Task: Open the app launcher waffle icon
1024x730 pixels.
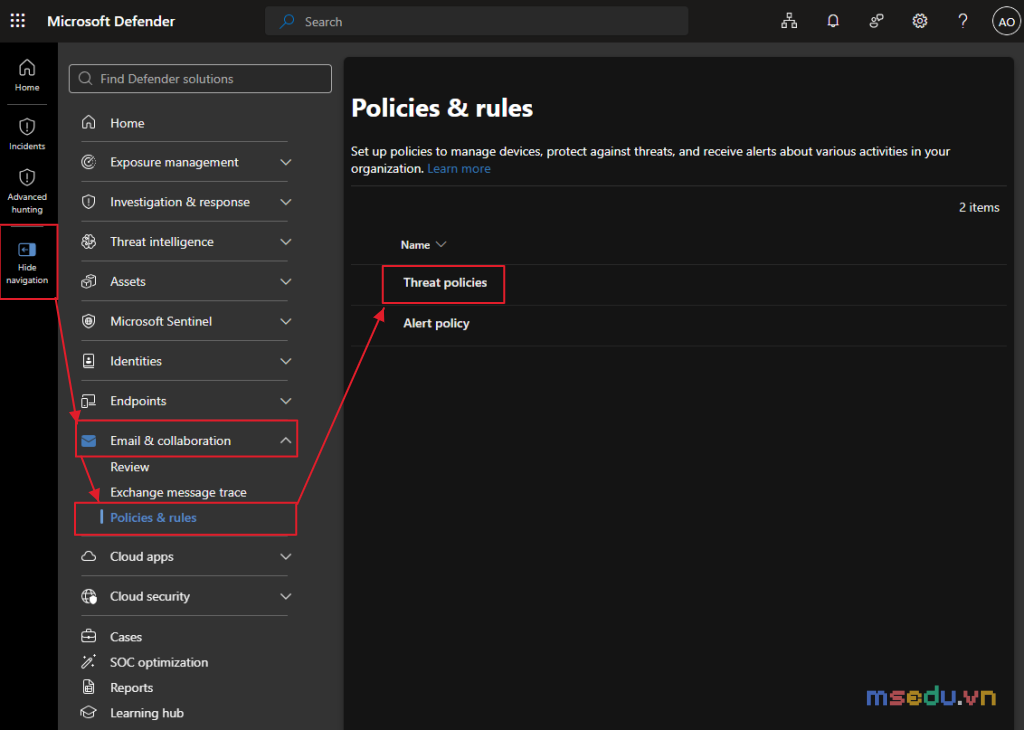Action: pyautogui.click(x=18, y=21)
